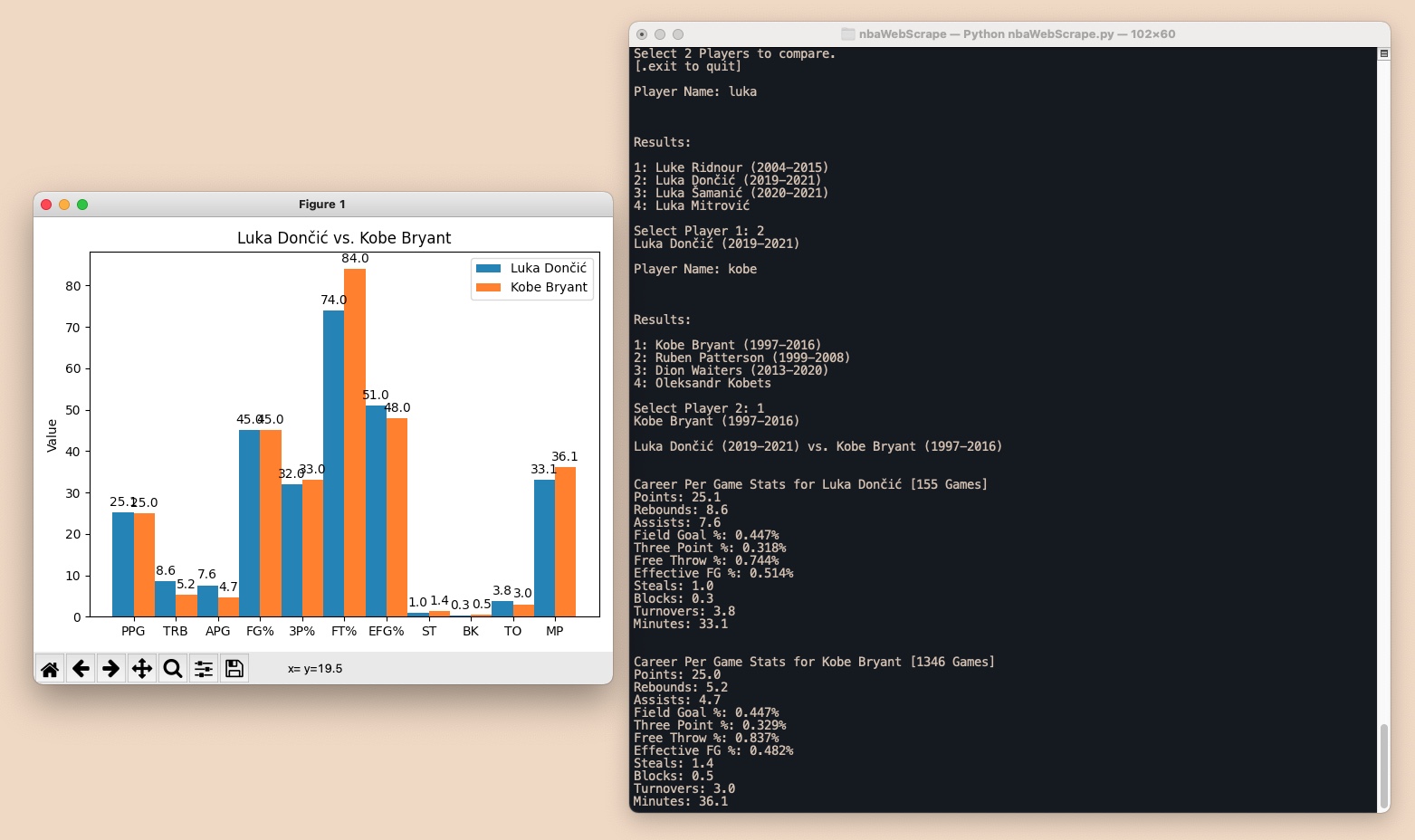Click the blue TRB bar labeled 8.6
The width and height of the screenshot is (1415, 840).
click(x=165, y=598)
